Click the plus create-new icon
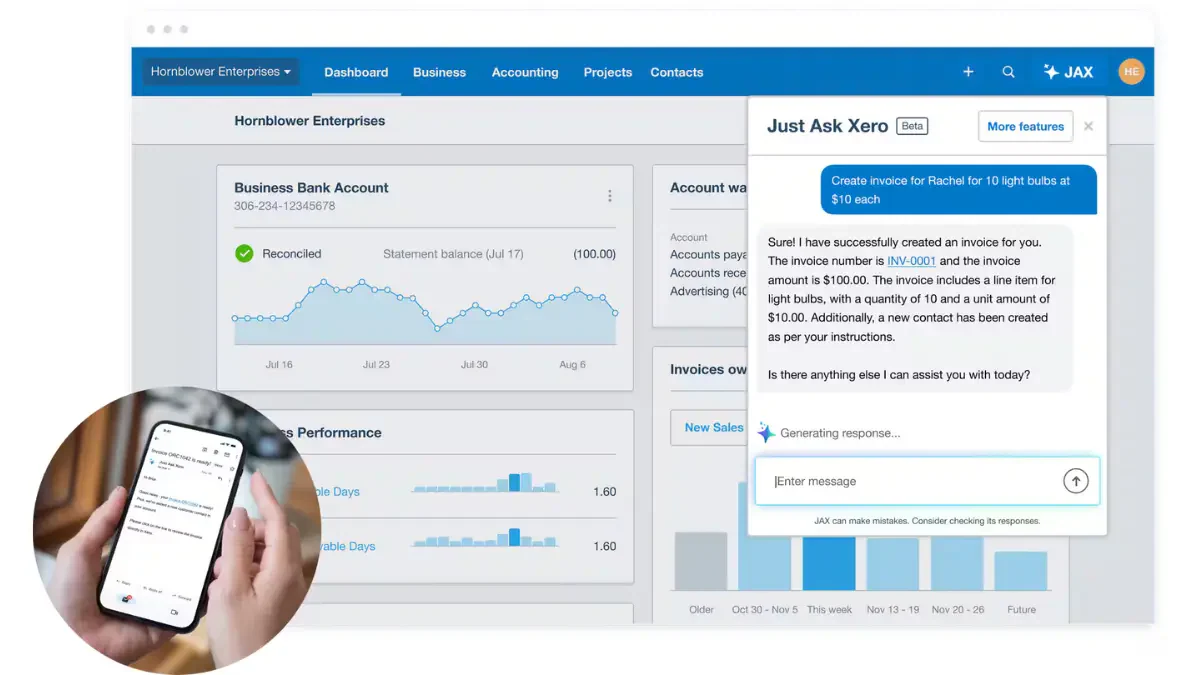 coord(968,72)
